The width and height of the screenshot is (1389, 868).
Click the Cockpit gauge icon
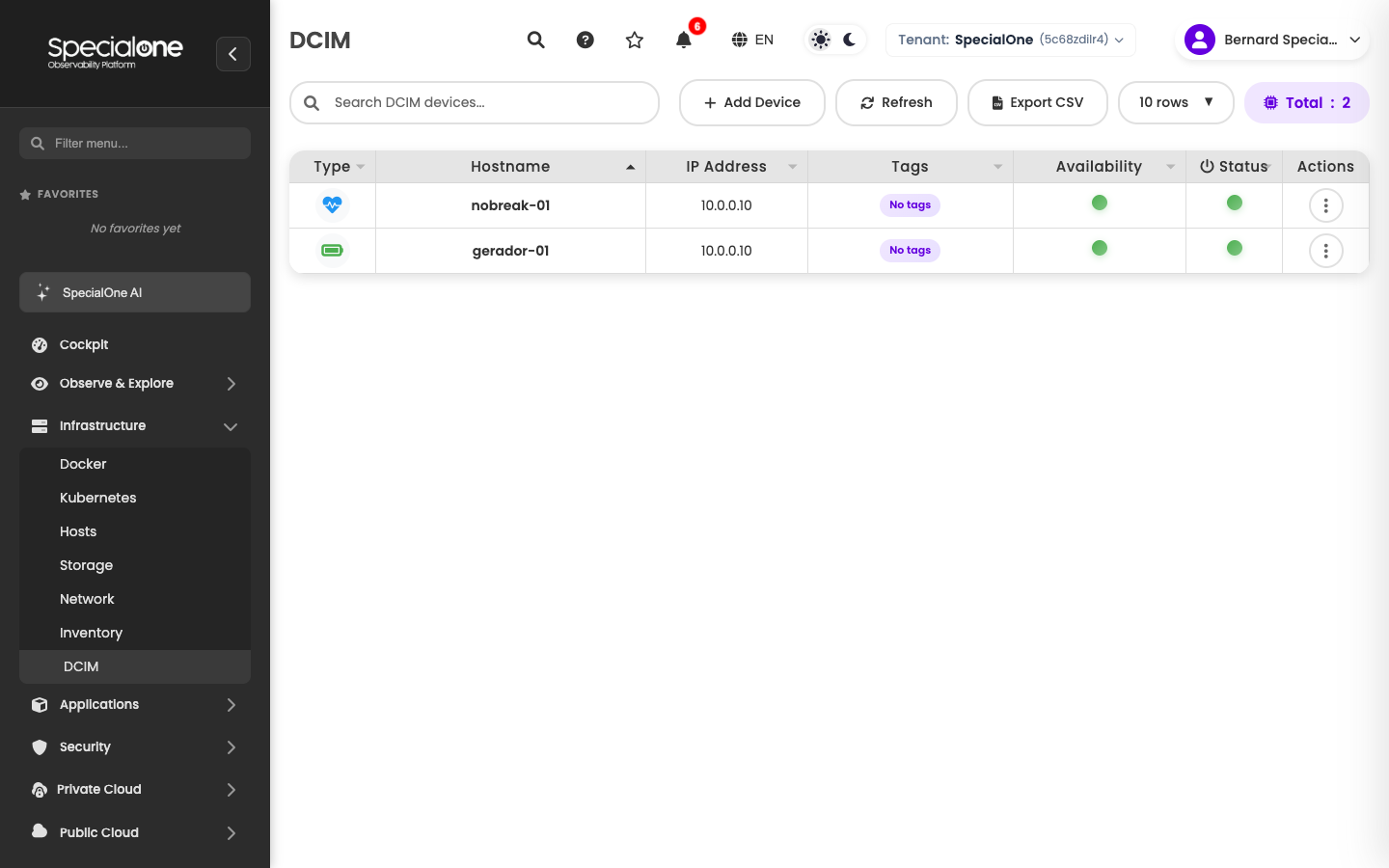40,345
